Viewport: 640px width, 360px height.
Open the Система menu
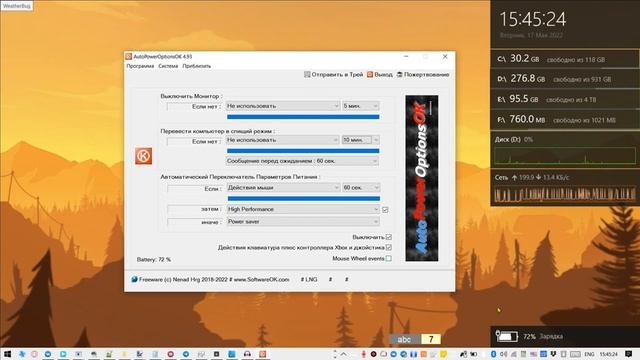click(168, 66)
